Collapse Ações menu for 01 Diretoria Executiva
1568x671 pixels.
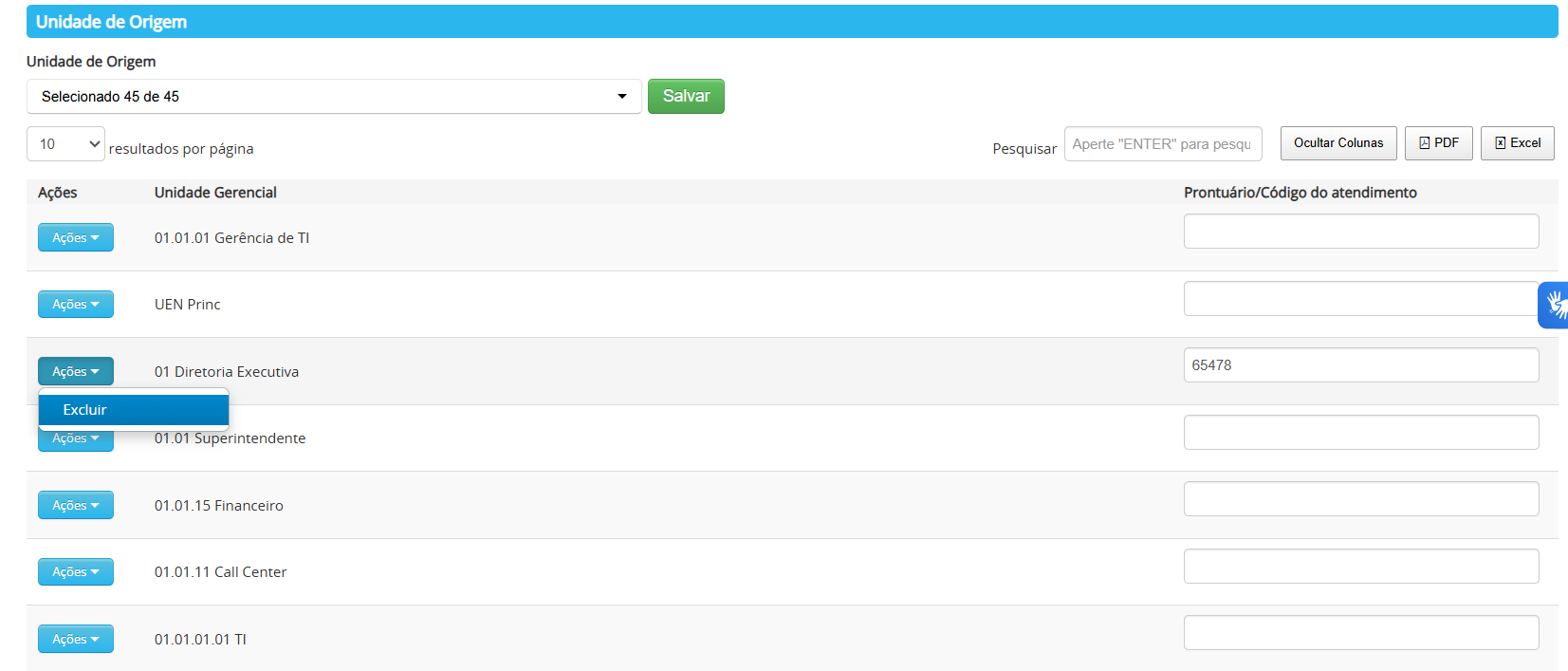76,371
